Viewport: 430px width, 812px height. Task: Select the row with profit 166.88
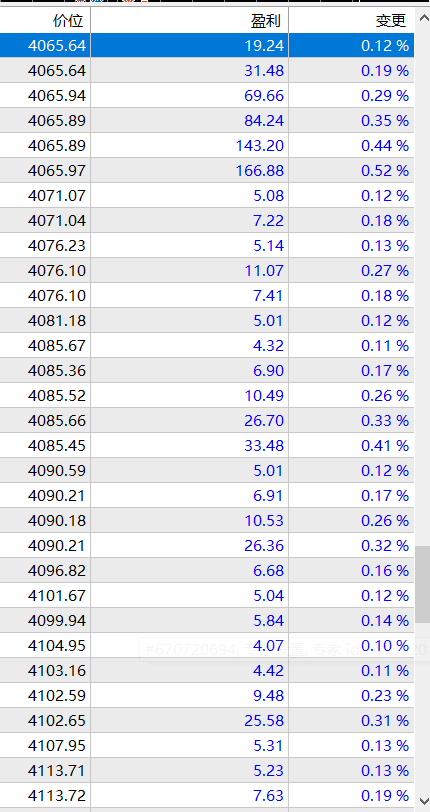pos(207,170)
